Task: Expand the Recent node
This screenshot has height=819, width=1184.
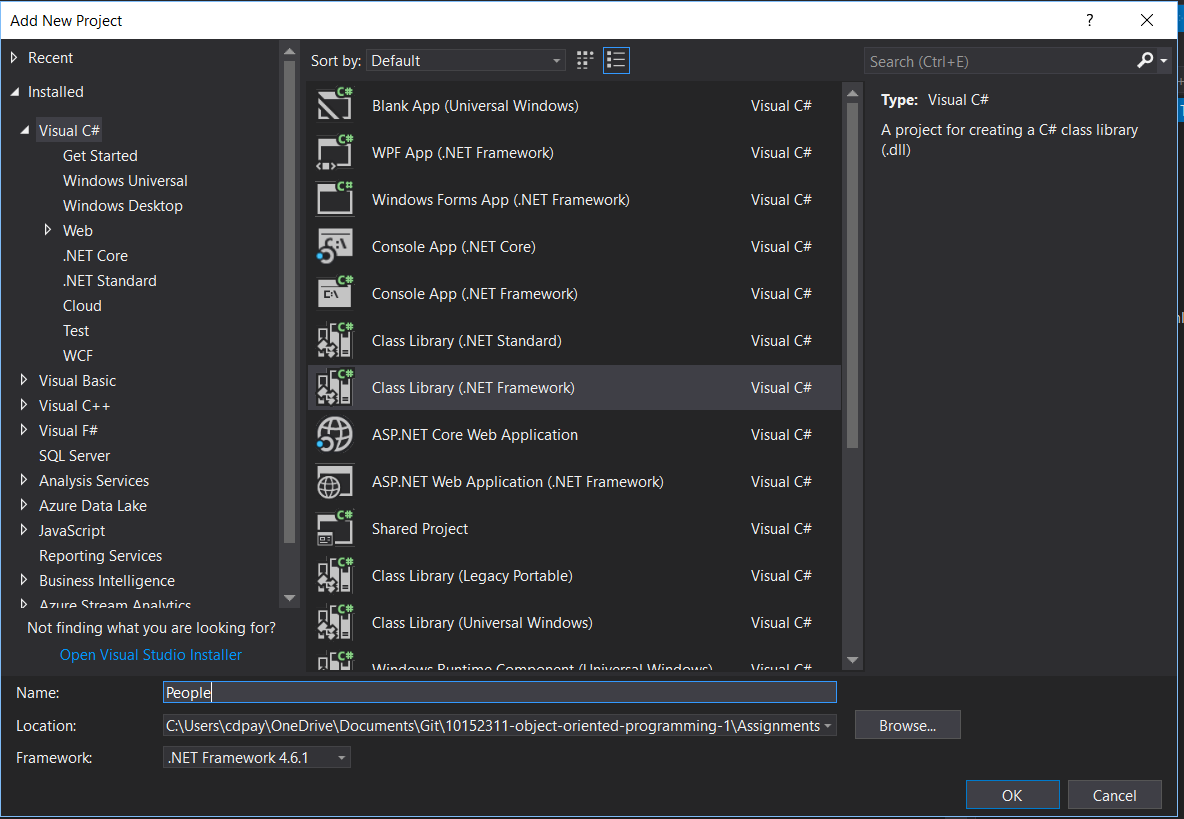Action: [14, 57]
